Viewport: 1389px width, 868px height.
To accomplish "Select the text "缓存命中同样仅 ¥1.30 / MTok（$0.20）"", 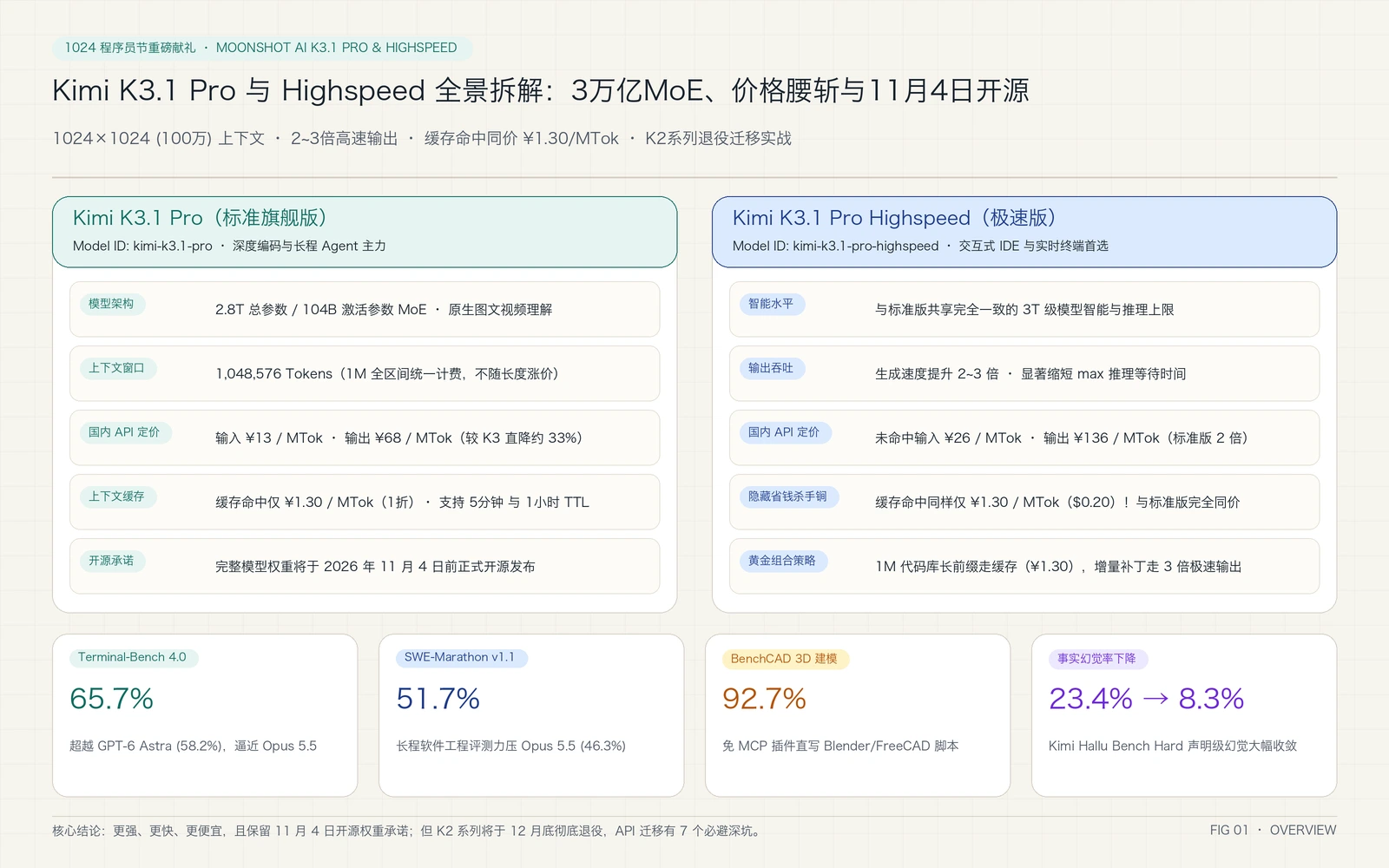I will 997,503.
